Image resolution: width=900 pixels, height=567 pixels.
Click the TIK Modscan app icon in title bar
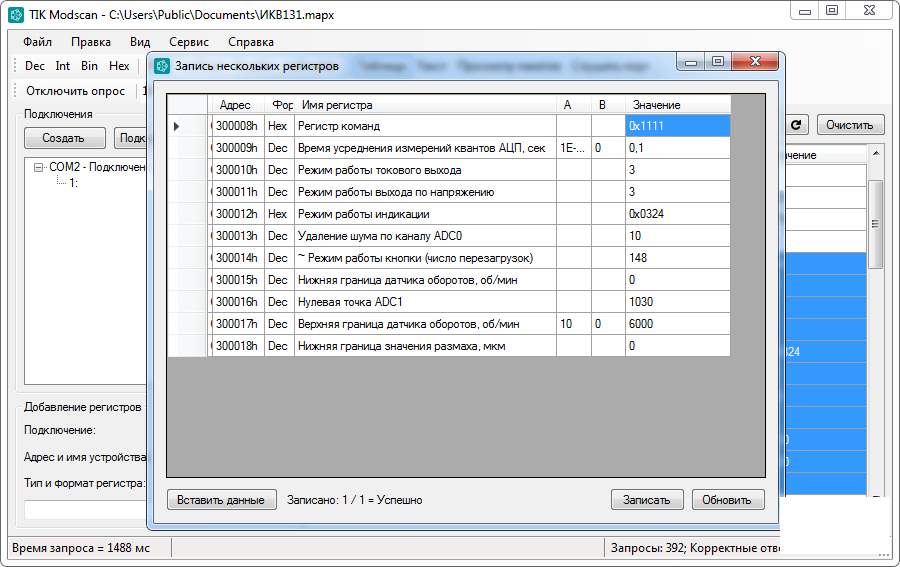pos(15,14)
